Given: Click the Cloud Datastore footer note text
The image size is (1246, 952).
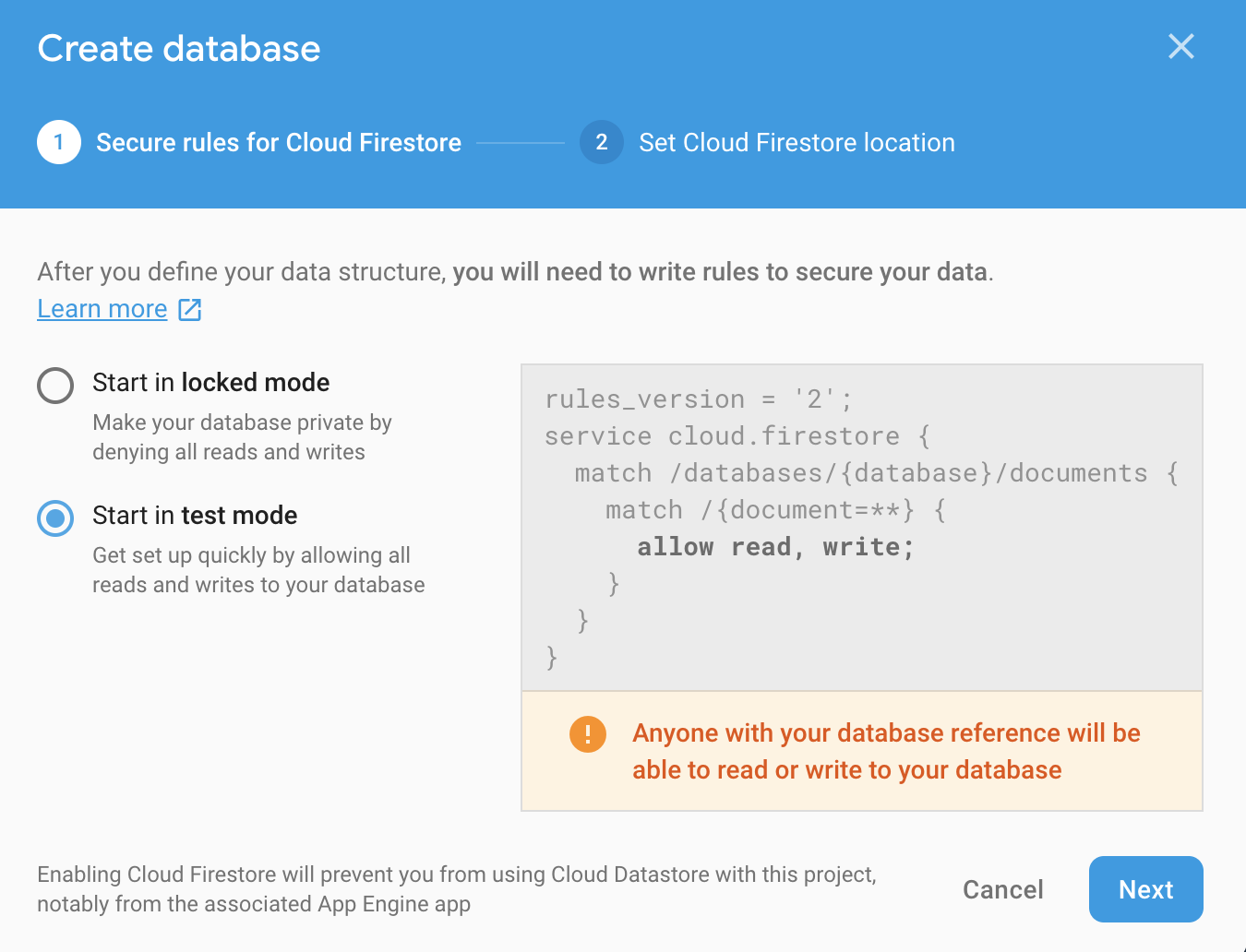Looking at the screenshot, I should pos(456,889).
